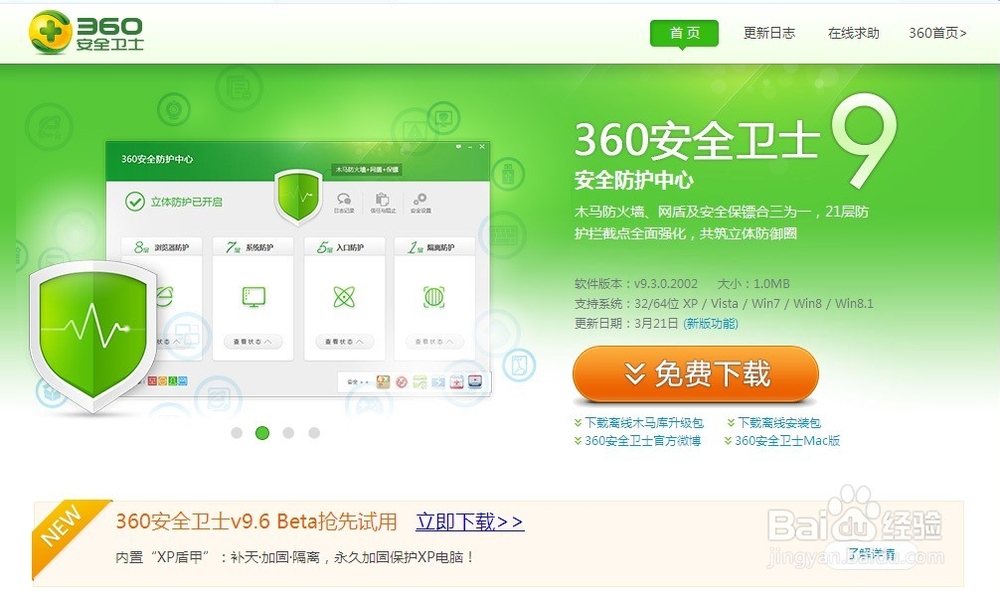Viewport: 1000px width, 591px height.
Task: Click the blue square icon at preview bottom-left
Action: (x=183, y=381)
